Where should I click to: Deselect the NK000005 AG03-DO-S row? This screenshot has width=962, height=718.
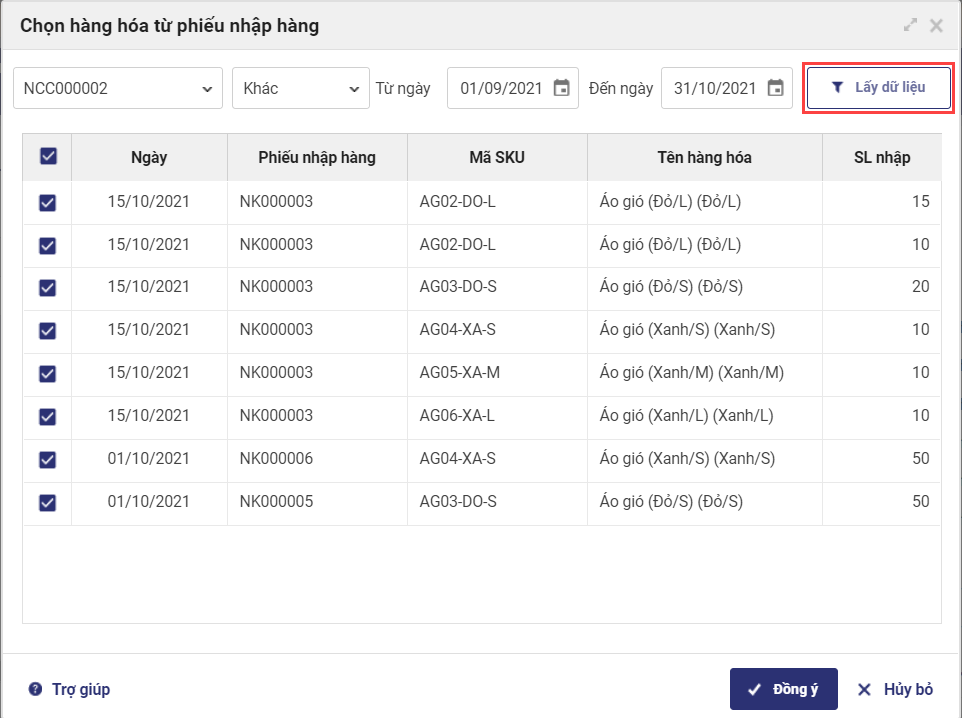click(x=47, y=502)
